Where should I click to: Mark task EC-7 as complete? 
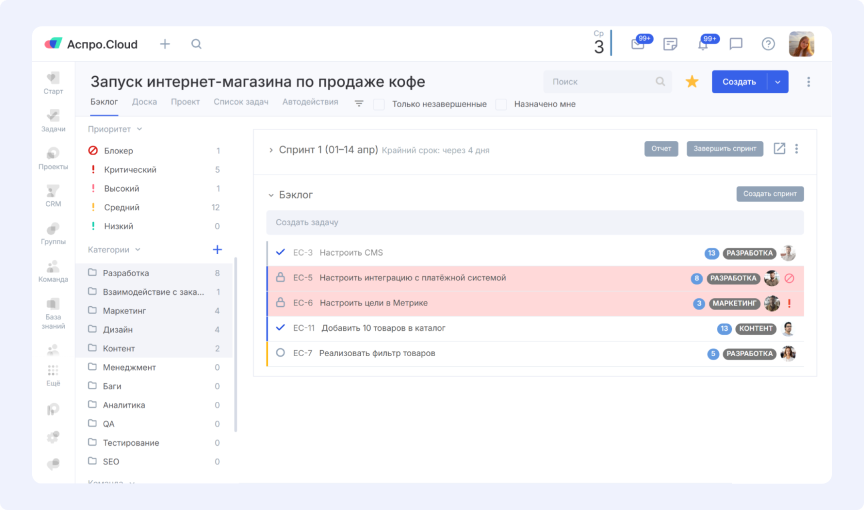coord(280,353)
